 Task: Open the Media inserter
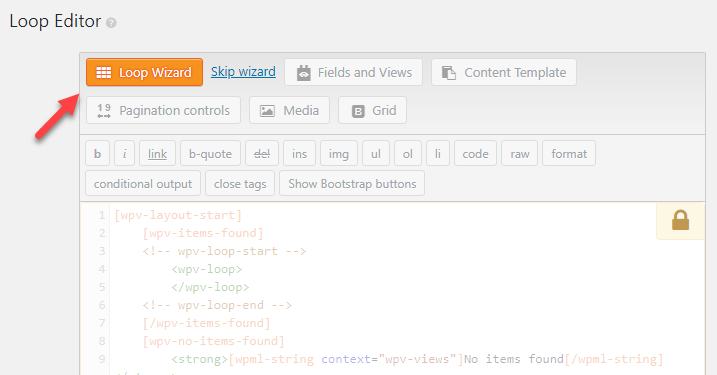(289, 110)
